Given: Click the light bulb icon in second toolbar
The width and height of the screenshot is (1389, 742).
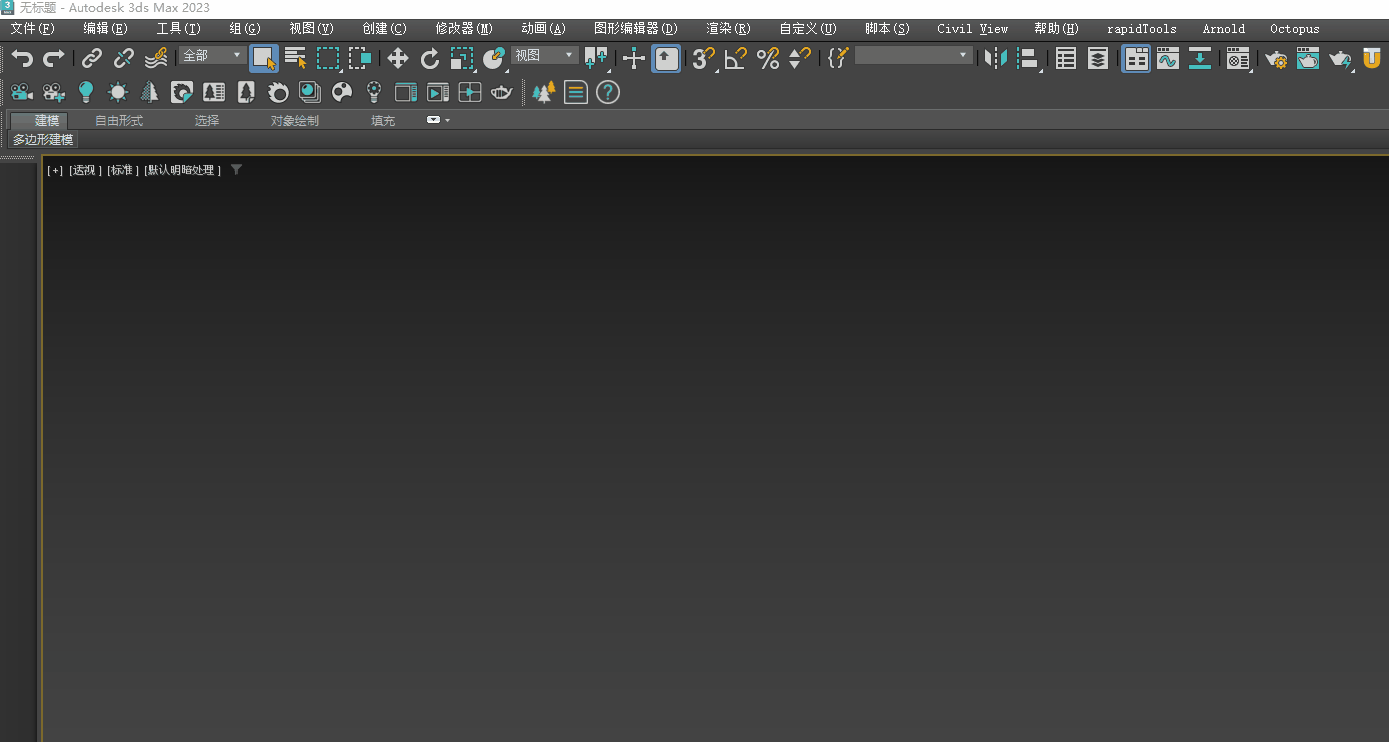Looking at the screenshot, I should coord(86,93).
